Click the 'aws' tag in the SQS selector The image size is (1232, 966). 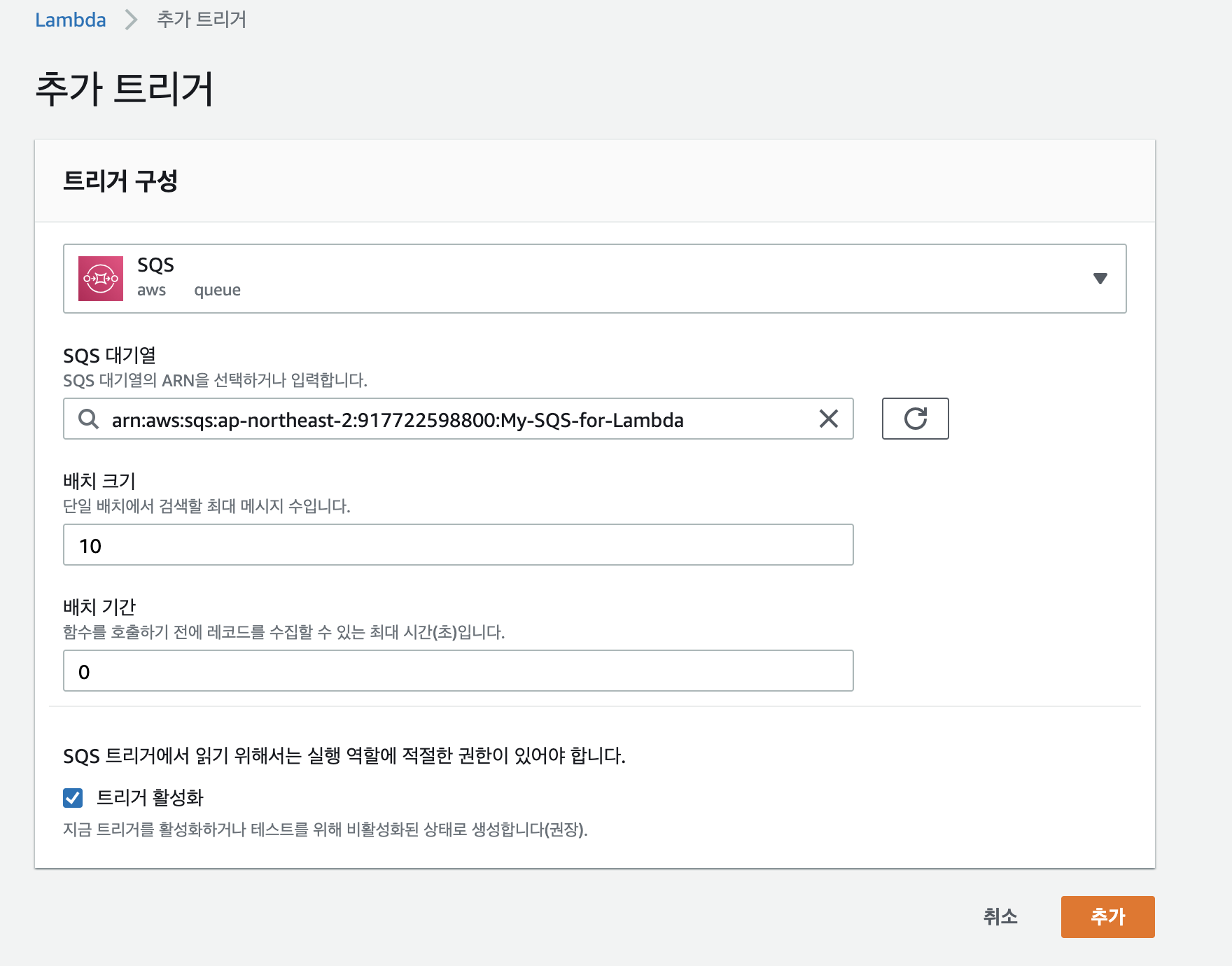151,290
